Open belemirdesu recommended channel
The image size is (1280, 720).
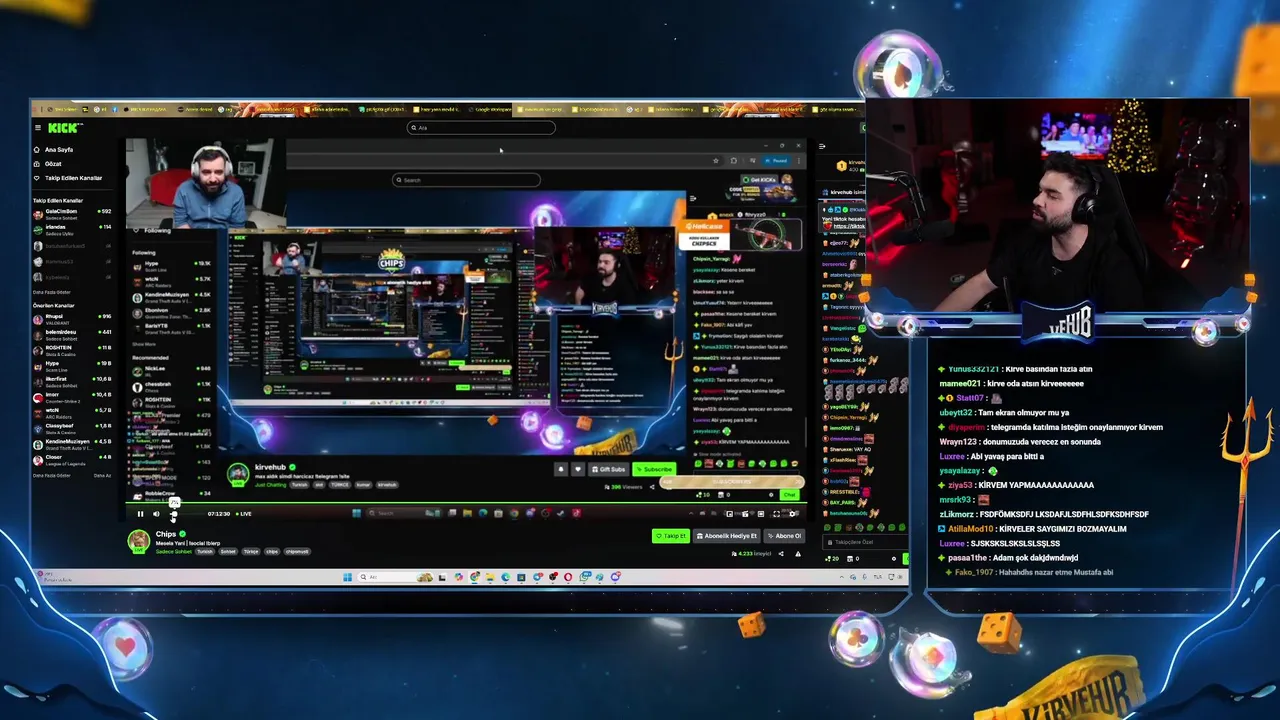(72, 333)
